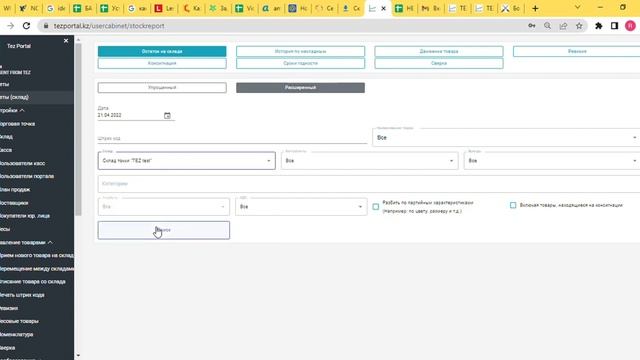Open the top-right 'Все' dropdown above the warehouse row
Screen dimensions: 640x360
[506, 138]
